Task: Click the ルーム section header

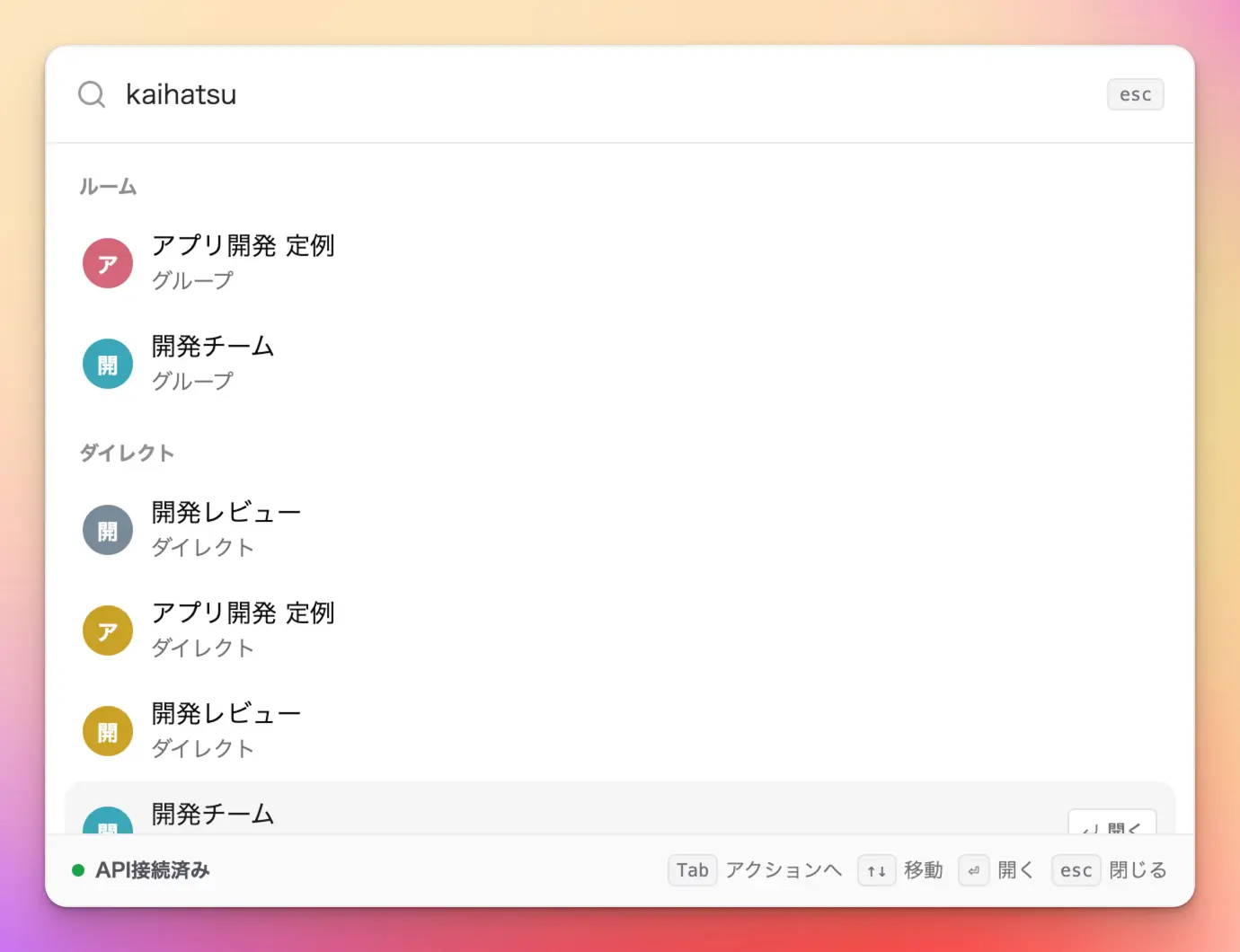Action: [108, 187]
